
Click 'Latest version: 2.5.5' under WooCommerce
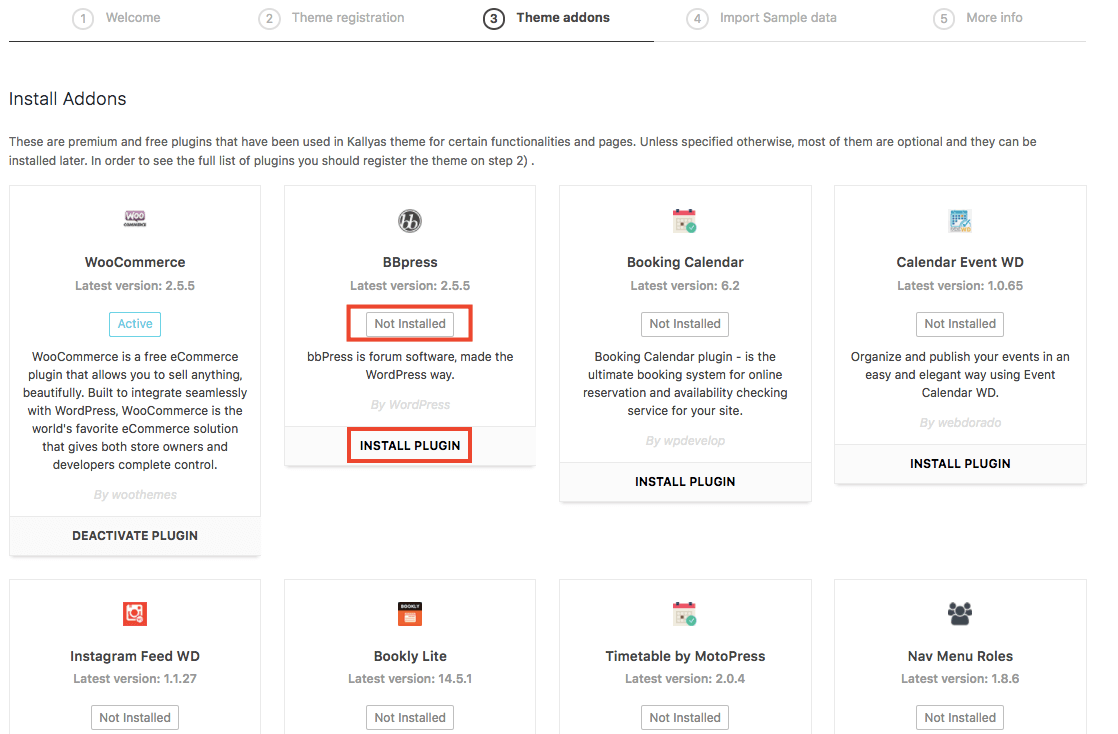click(135, 286)
